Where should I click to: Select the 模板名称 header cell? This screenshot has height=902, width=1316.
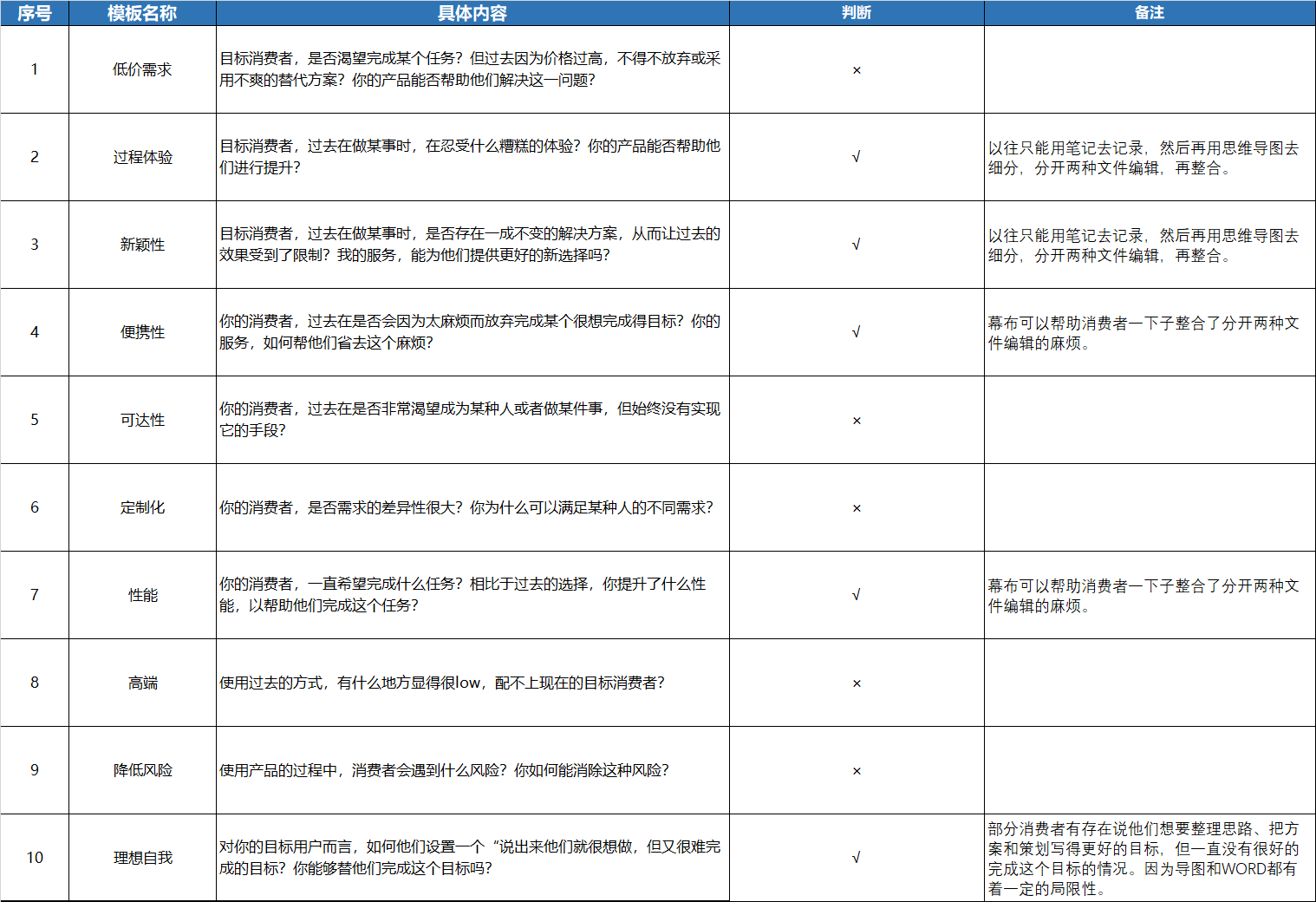(x=142, y=13)
